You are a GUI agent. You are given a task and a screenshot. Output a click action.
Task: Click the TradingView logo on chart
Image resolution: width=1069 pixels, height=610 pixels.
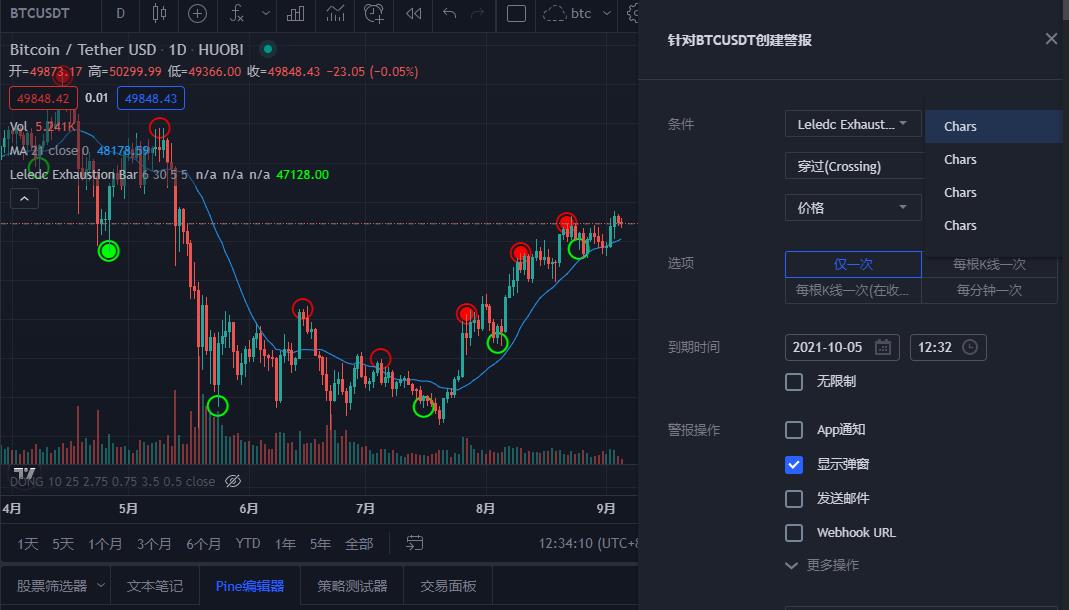(24, 474)
